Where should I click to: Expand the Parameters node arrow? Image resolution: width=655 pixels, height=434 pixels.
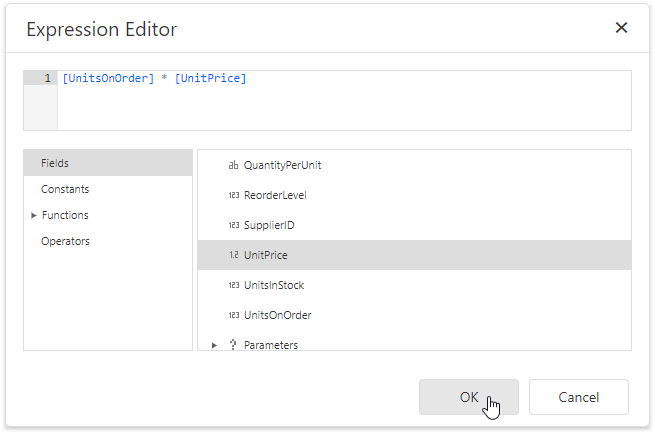coord(213,345)
